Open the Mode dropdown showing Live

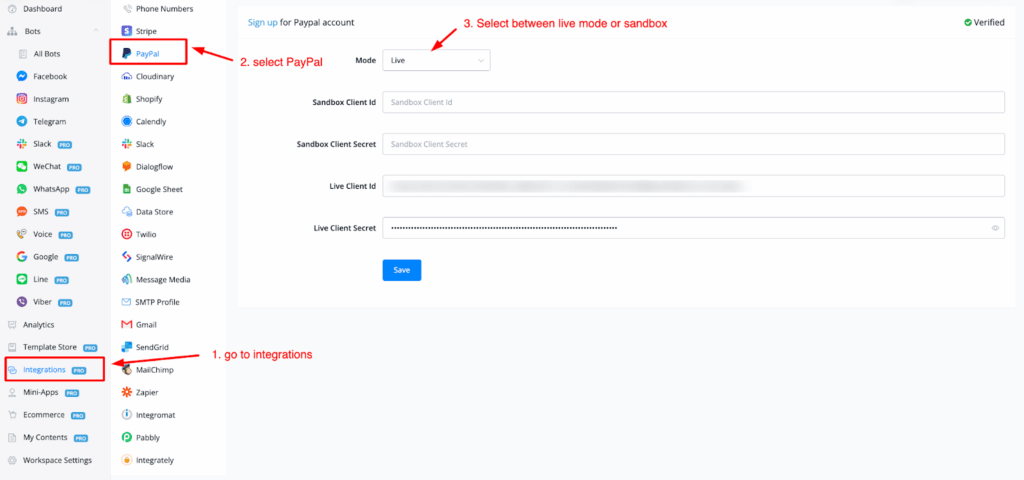[436, 61]
